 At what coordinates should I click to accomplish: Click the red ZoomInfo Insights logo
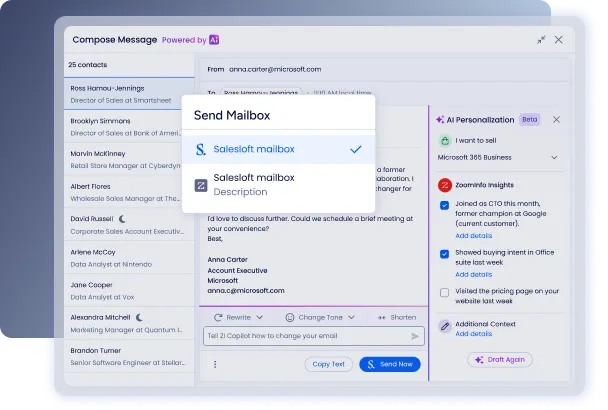coord(445,185)
